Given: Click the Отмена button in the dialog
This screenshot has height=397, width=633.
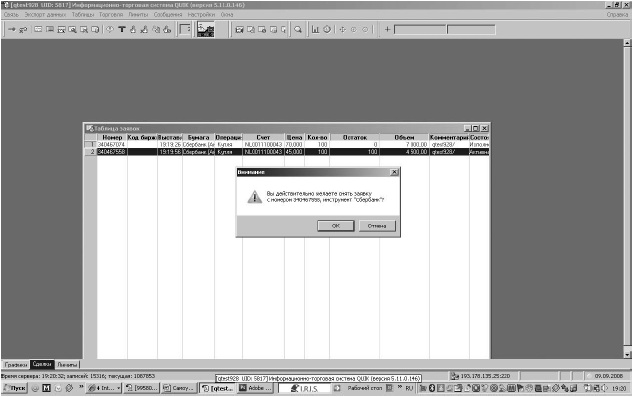Looking at the screenshot, I should [377, 226].
